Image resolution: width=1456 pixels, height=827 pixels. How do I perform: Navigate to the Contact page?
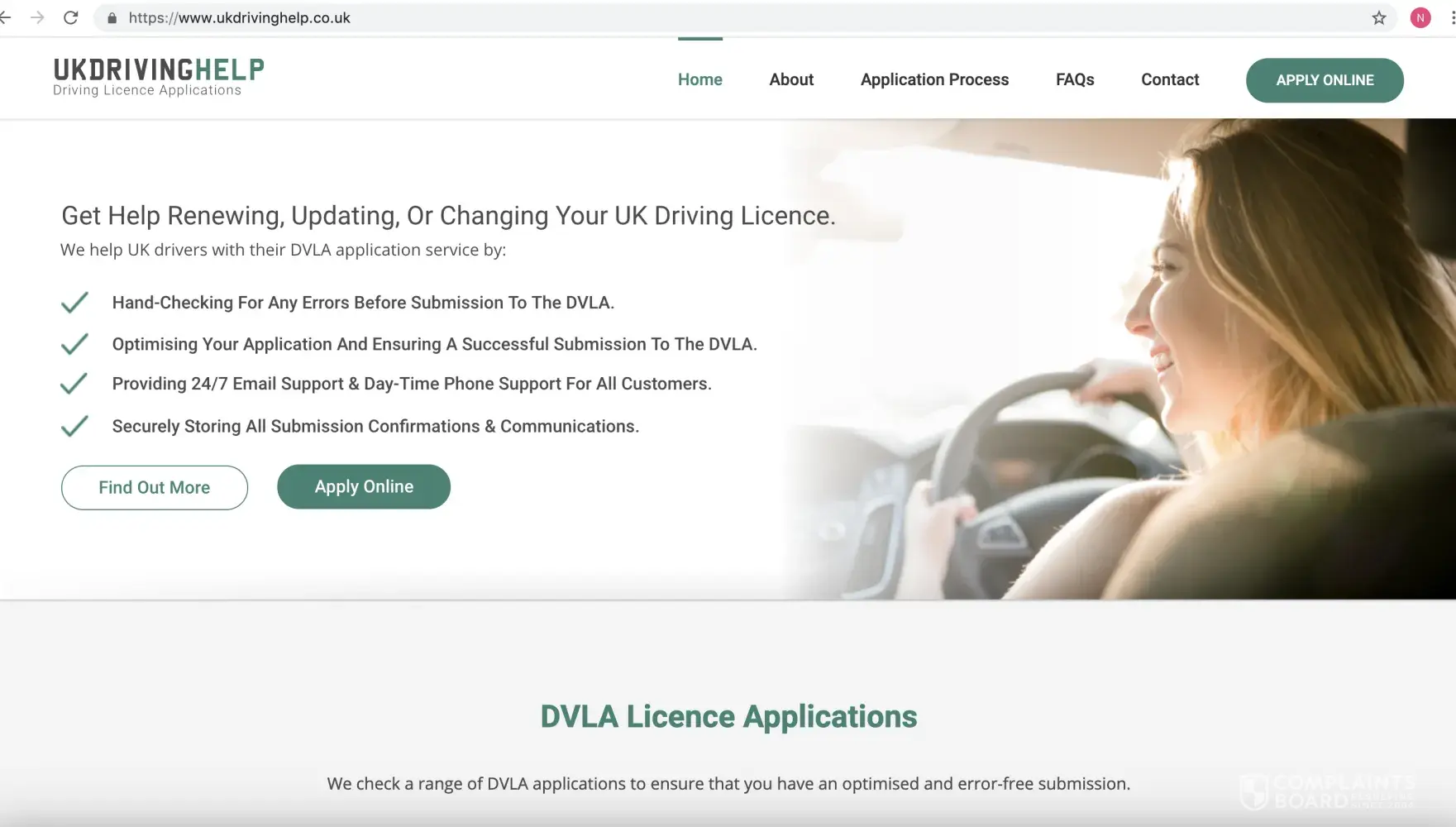click(1170, 79)
